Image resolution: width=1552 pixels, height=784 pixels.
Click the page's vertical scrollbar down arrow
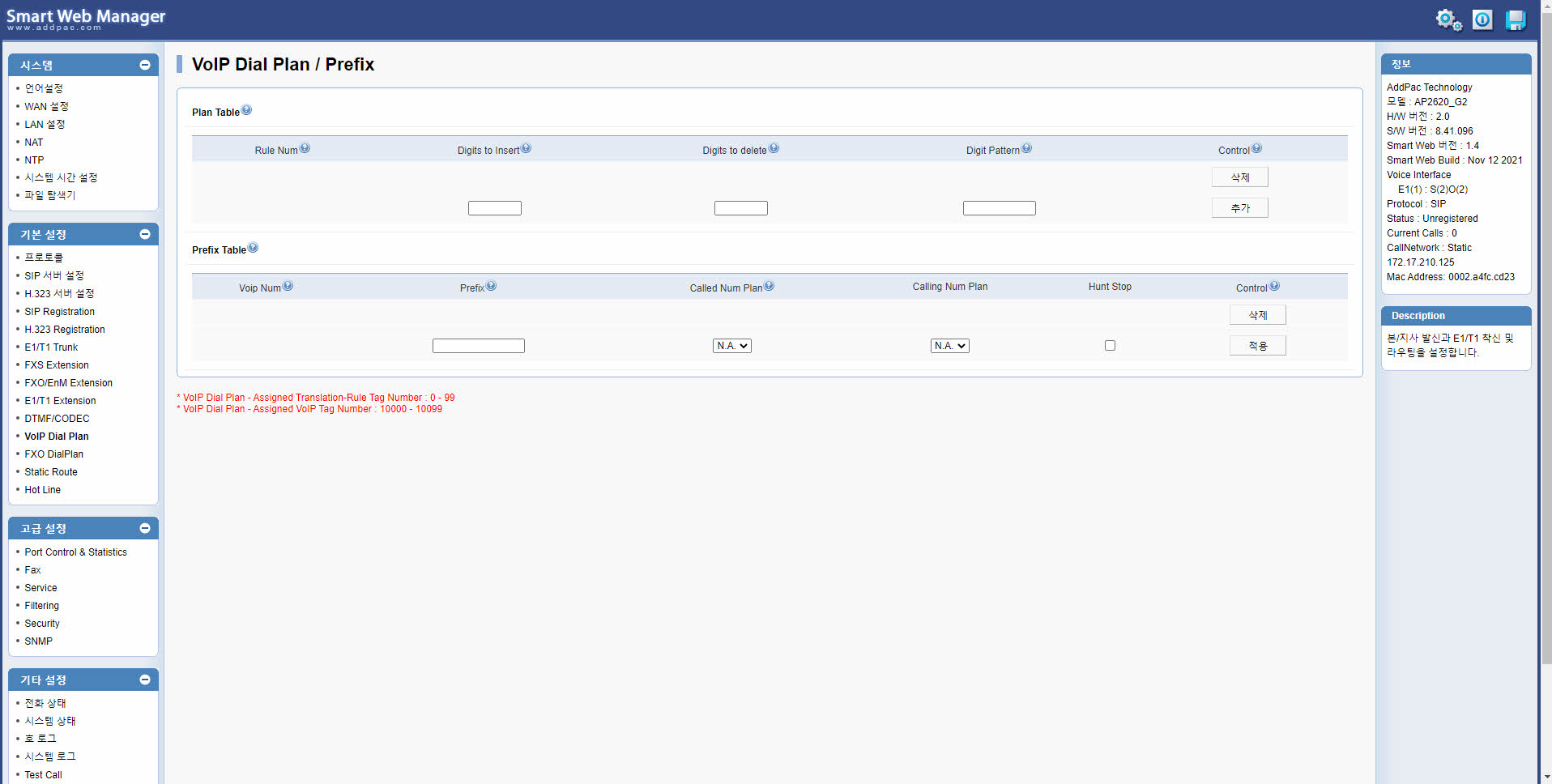pos(1546,777)
